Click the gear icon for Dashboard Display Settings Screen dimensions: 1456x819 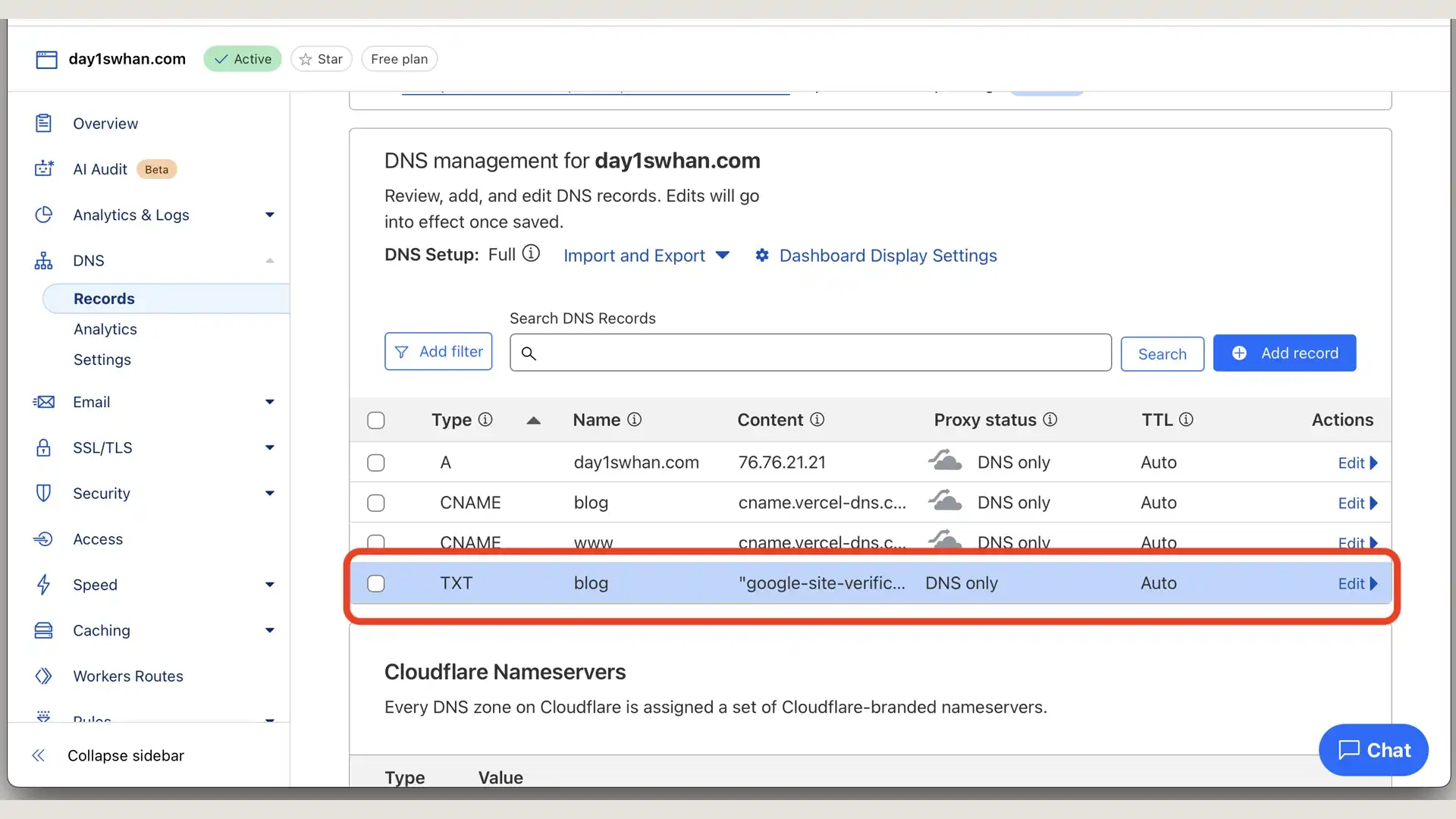[x=762, y=256]
